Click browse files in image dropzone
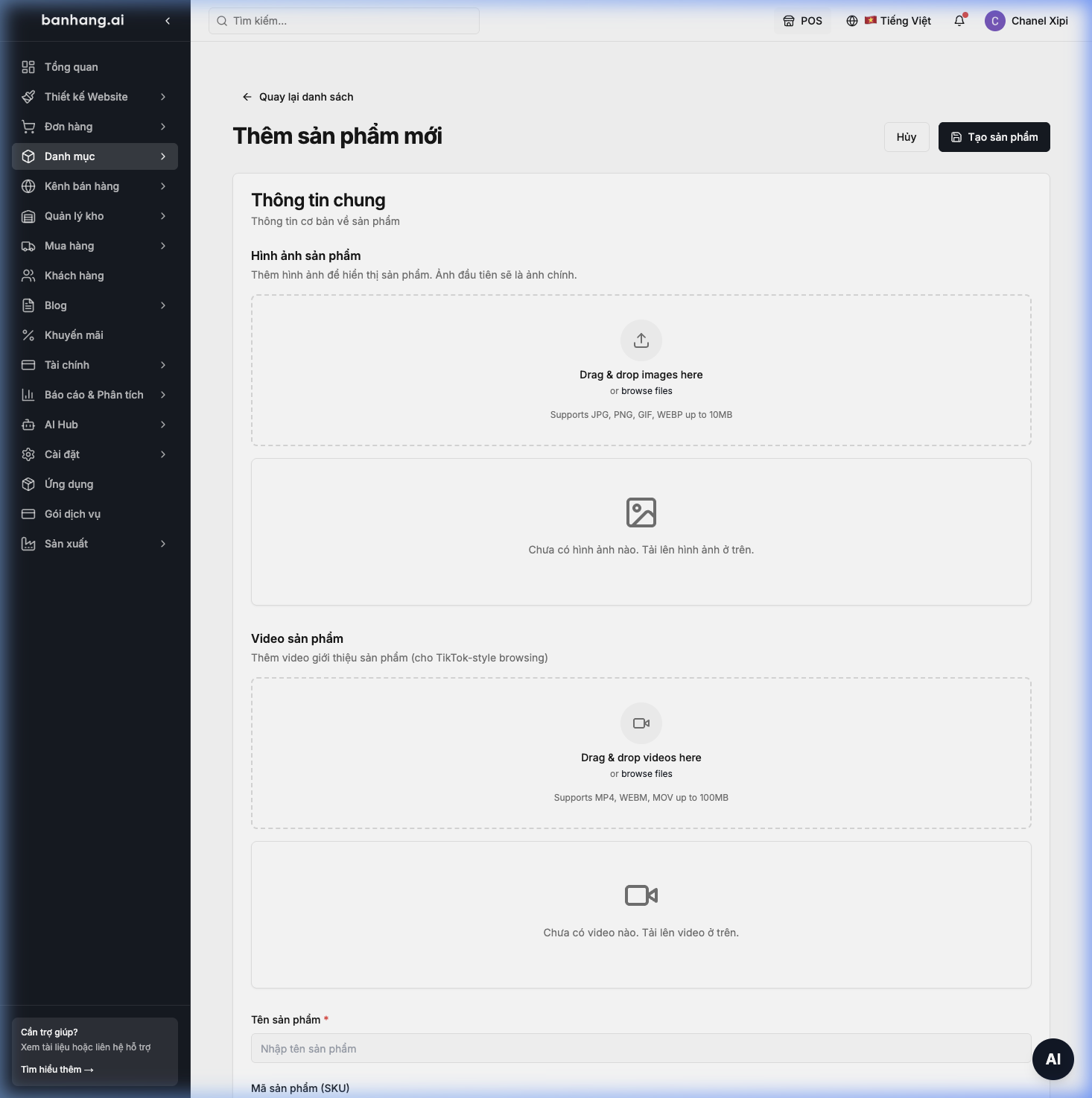The image size is (1092, 1098). click(647, 391)
